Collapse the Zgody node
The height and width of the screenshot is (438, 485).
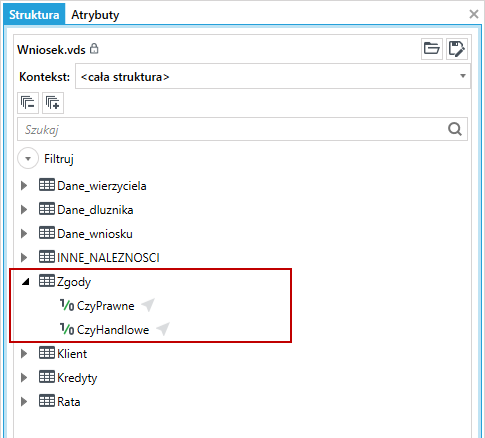point(25,282)
